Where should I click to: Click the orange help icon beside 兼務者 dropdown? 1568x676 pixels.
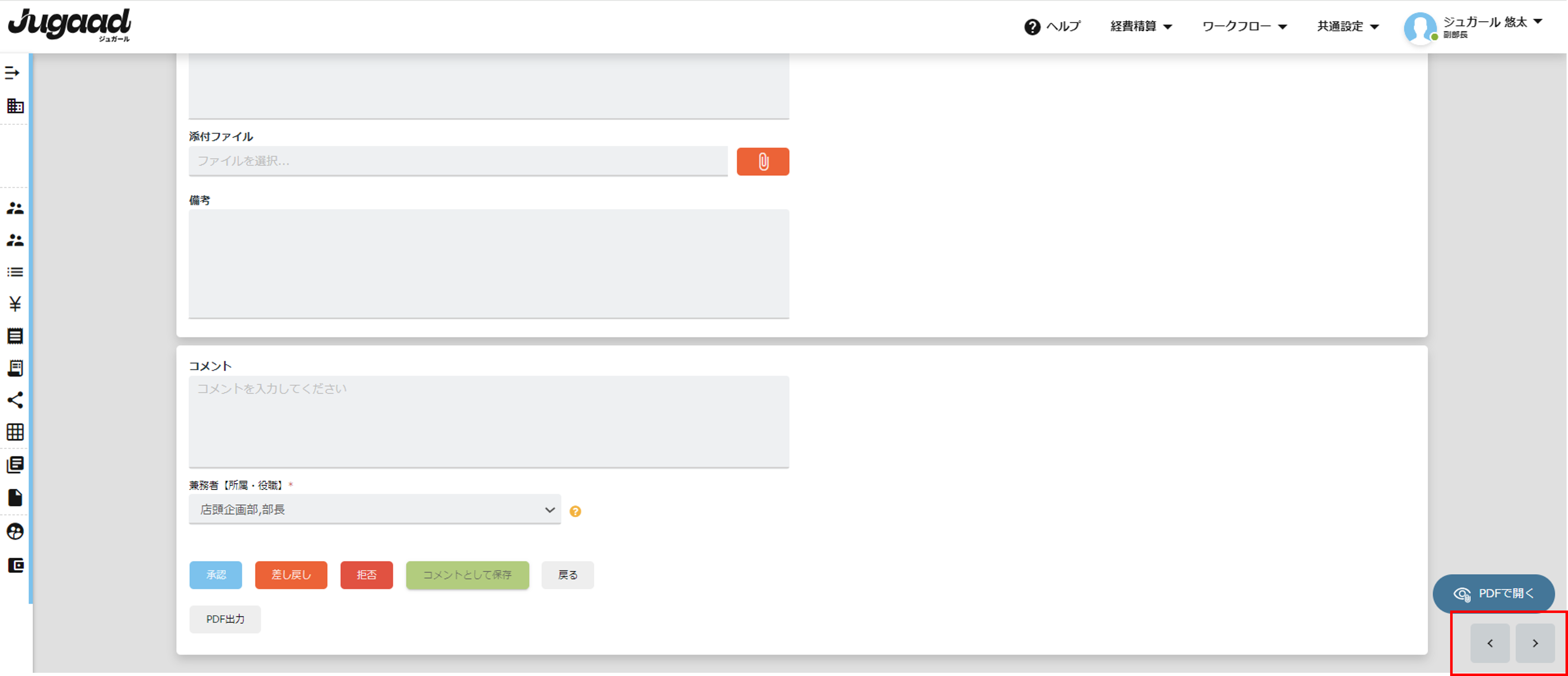[x=575, y=511]
